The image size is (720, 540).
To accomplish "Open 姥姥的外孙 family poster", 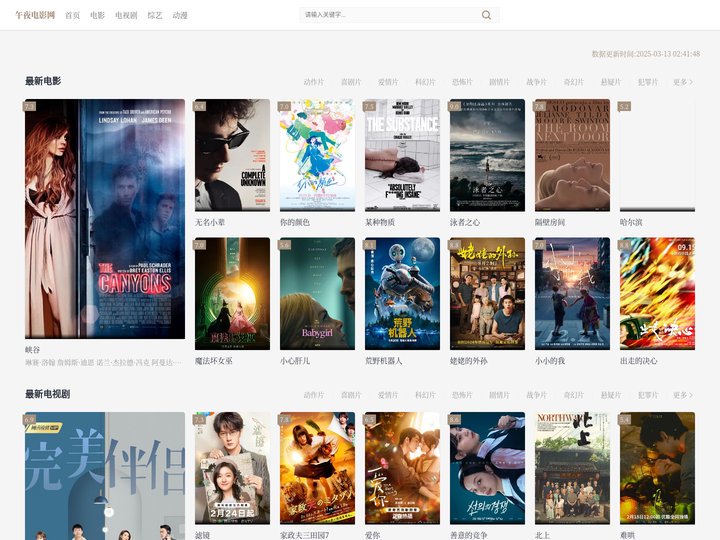I will tap(487, 294).
